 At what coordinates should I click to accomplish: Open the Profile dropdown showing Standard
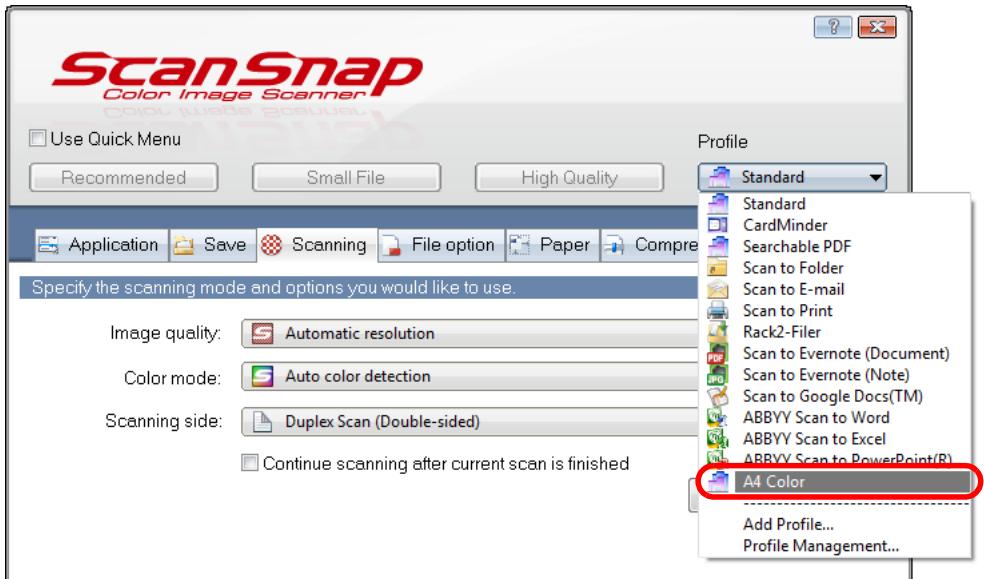click(792, 178)
